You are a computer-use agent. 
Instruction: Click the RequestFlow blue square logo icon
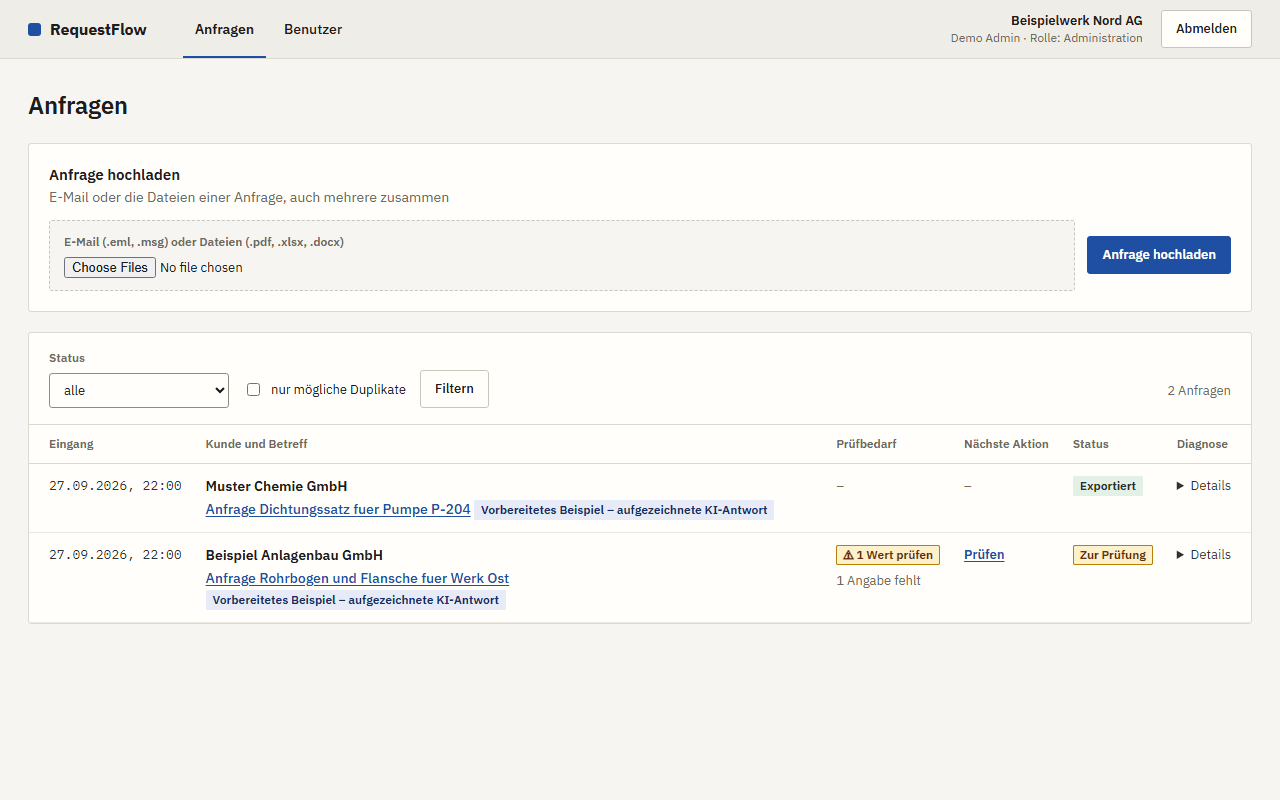coord(35,30)
